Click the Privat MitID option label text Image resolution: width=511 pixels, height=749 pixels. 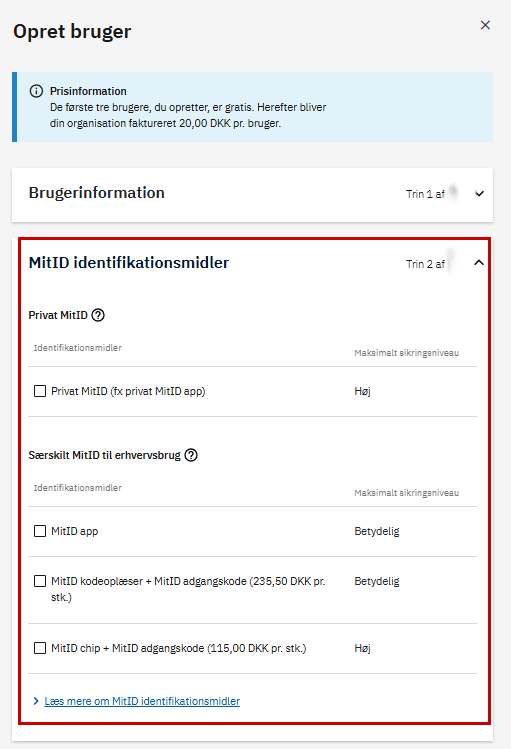click(x=128, y=391)
